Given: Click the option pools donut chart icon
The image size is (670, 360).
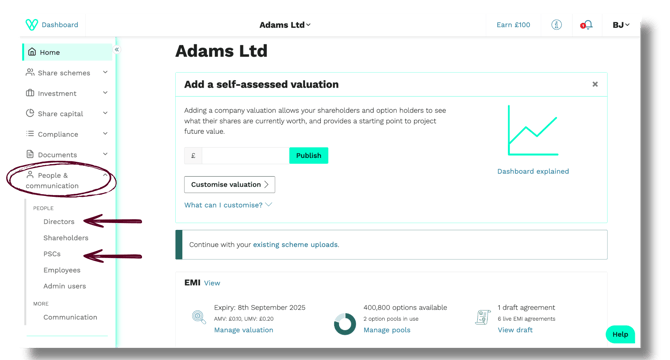Looking at the screenshot, I should point(344,324).
